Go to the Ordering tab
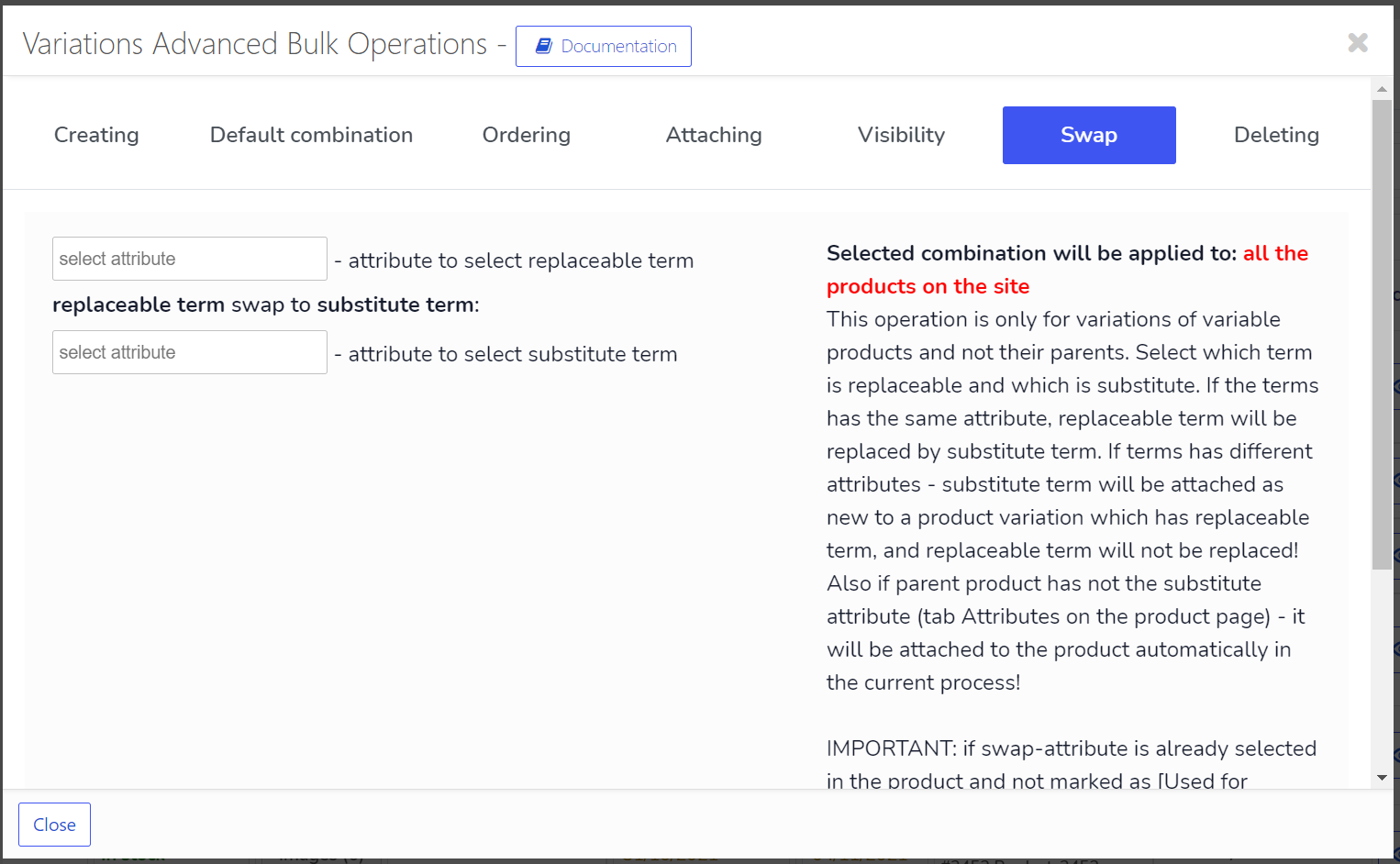Screen dimensions: 1400x864 [x=526, y=135]
